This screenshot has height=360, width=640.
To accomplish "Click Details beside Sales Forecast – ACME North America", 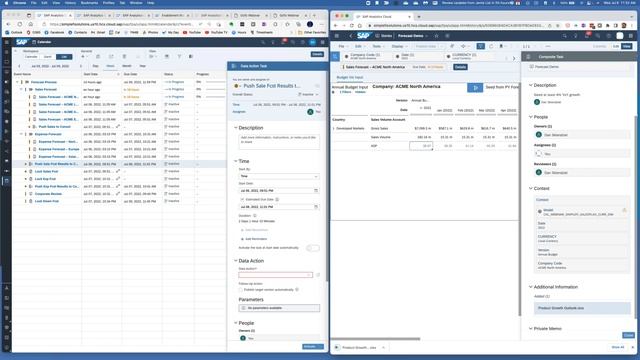I will [460, 67].
